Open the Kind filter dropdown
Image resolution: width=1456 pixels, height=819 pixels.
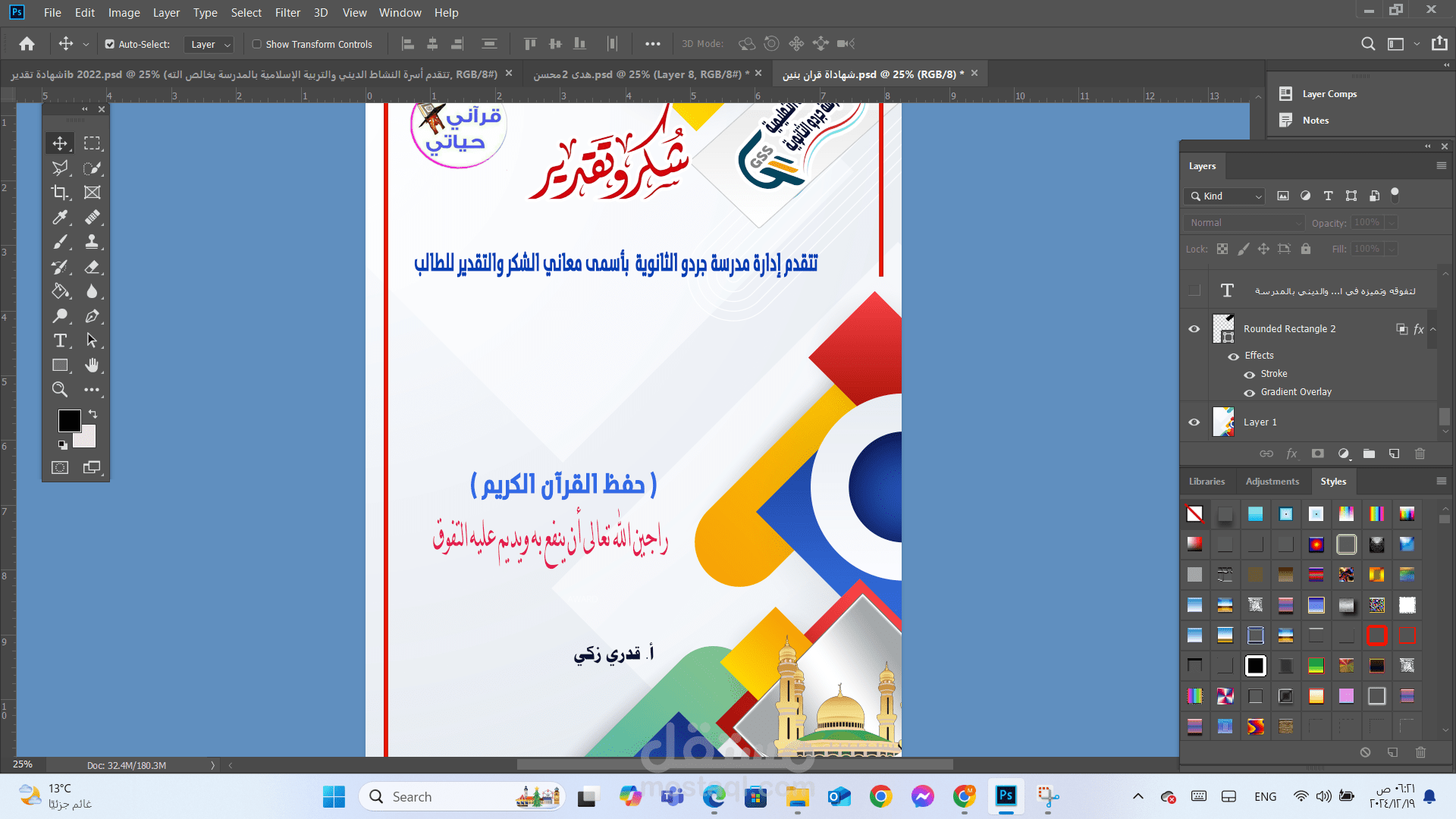pyautogui.click(x=1225, y=196)
